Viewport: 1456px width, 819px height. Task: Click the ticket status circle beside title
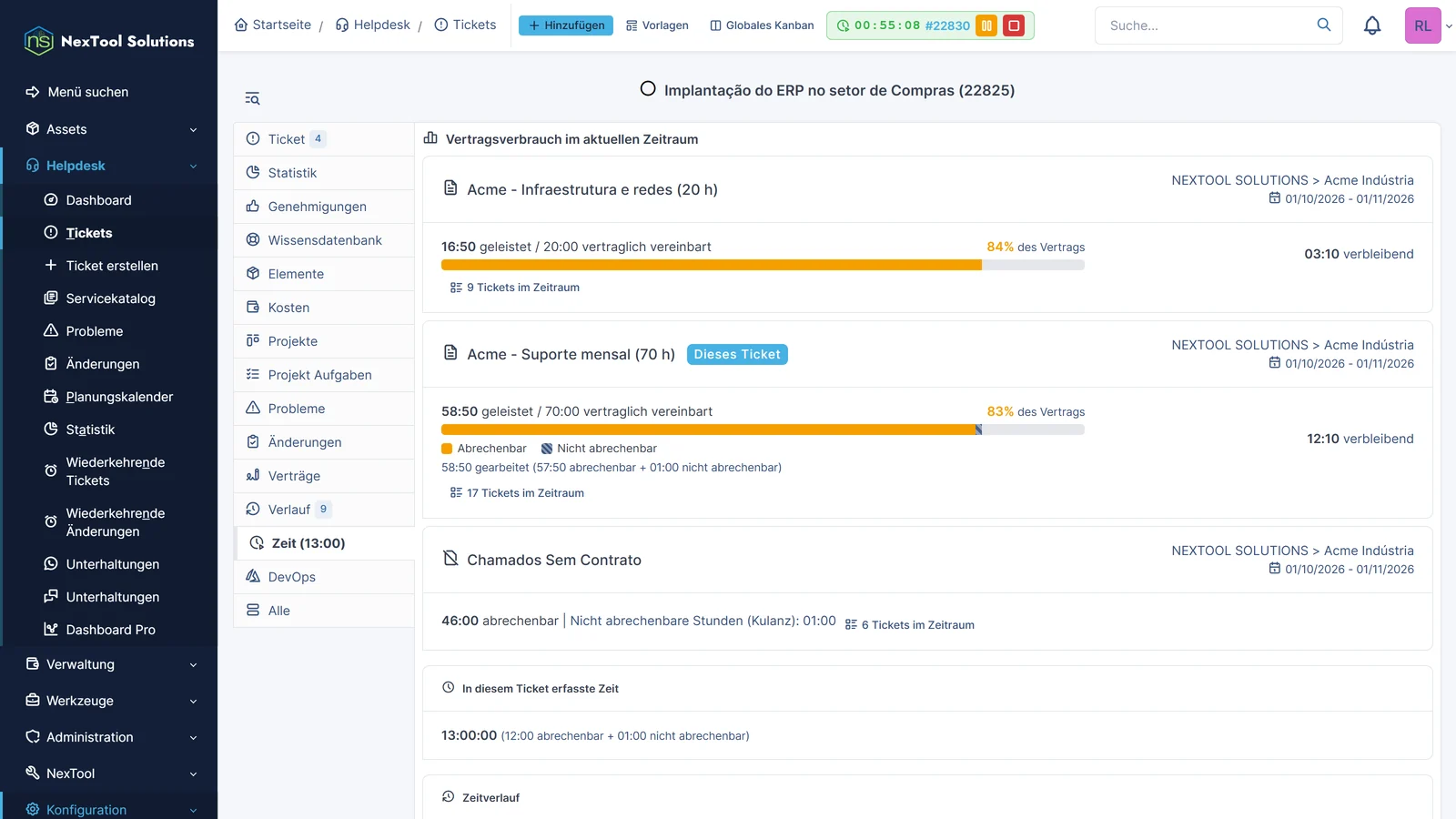pyautogui.click(x=648, y=89)
